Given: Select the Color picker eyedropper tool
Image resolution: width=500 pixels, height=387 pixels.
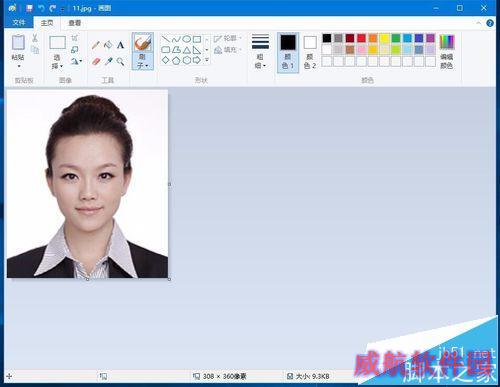Looking at the screenshot, I should click(108, 61).
